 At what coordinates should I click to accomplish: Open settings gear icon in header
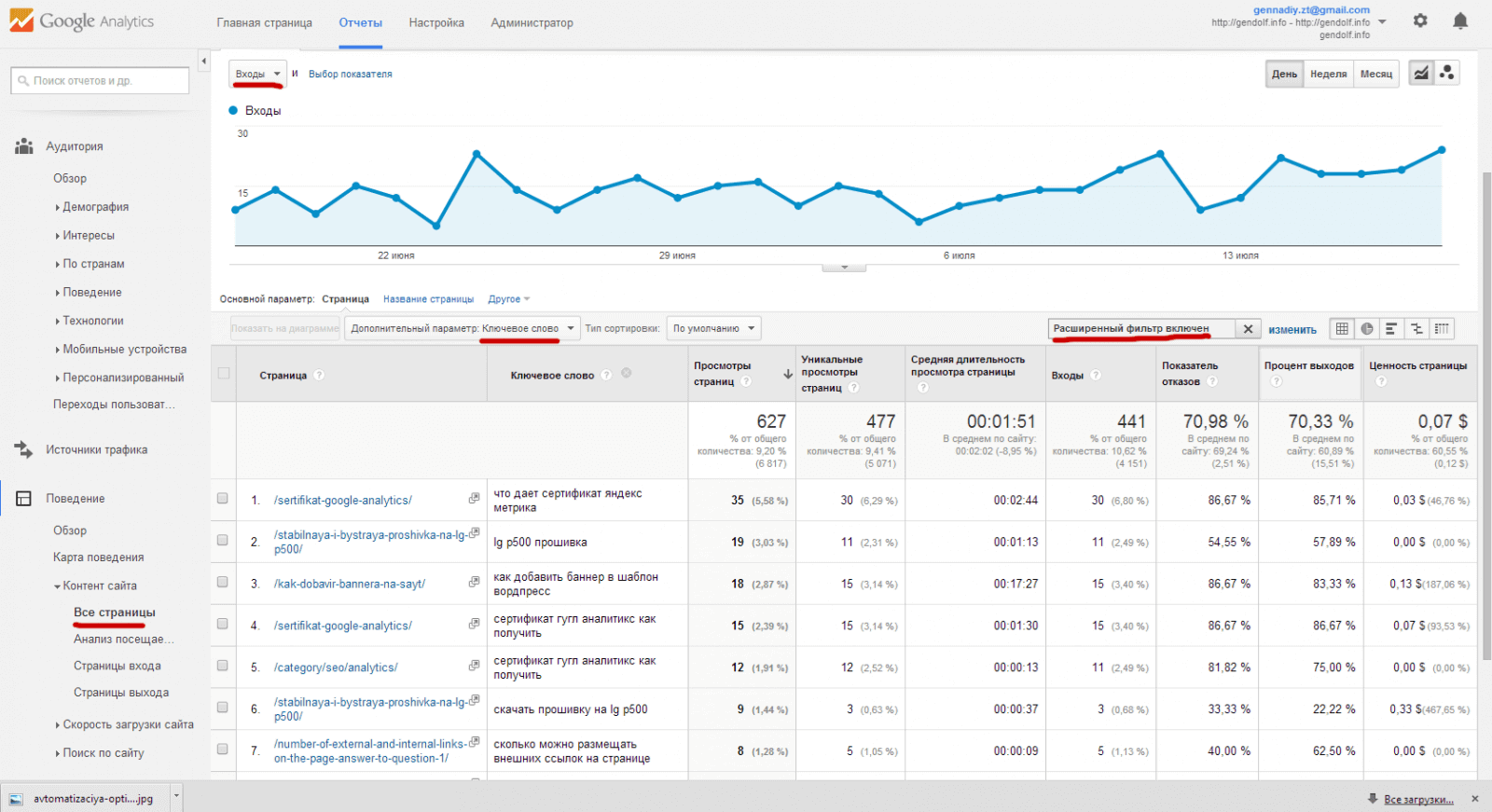pyautogui.click(x=1420, y=21)
